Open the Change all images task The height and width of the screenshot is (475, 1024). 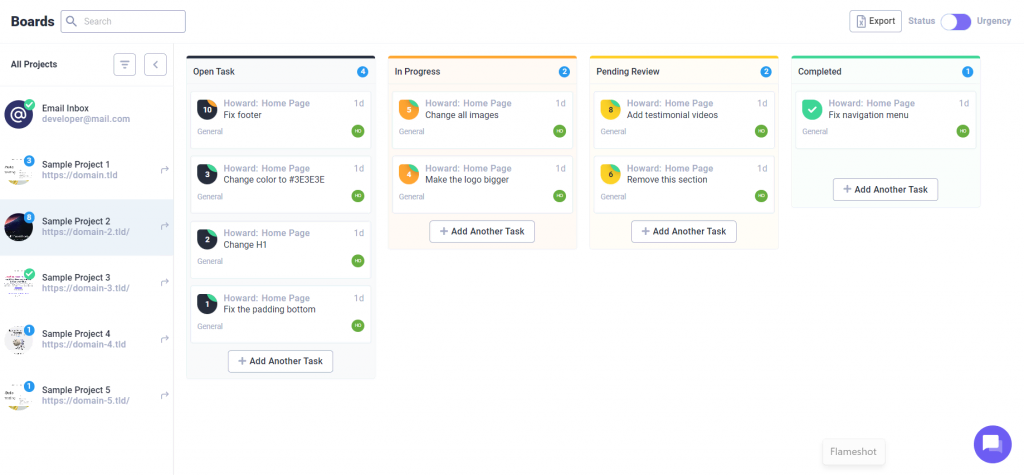[462, 115]
